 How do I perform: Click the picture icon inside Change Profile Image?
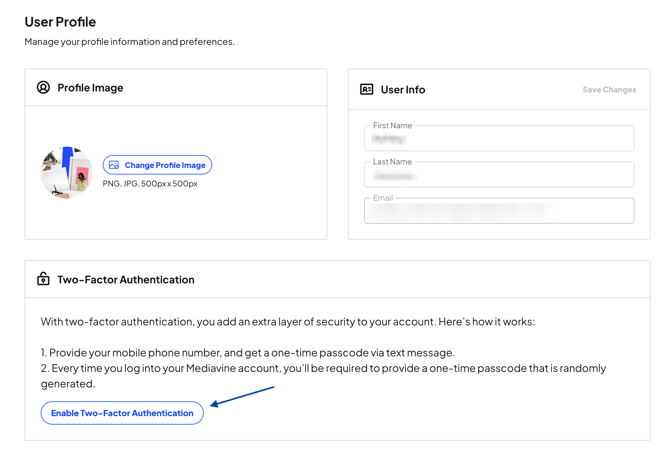tap(114, 165)
